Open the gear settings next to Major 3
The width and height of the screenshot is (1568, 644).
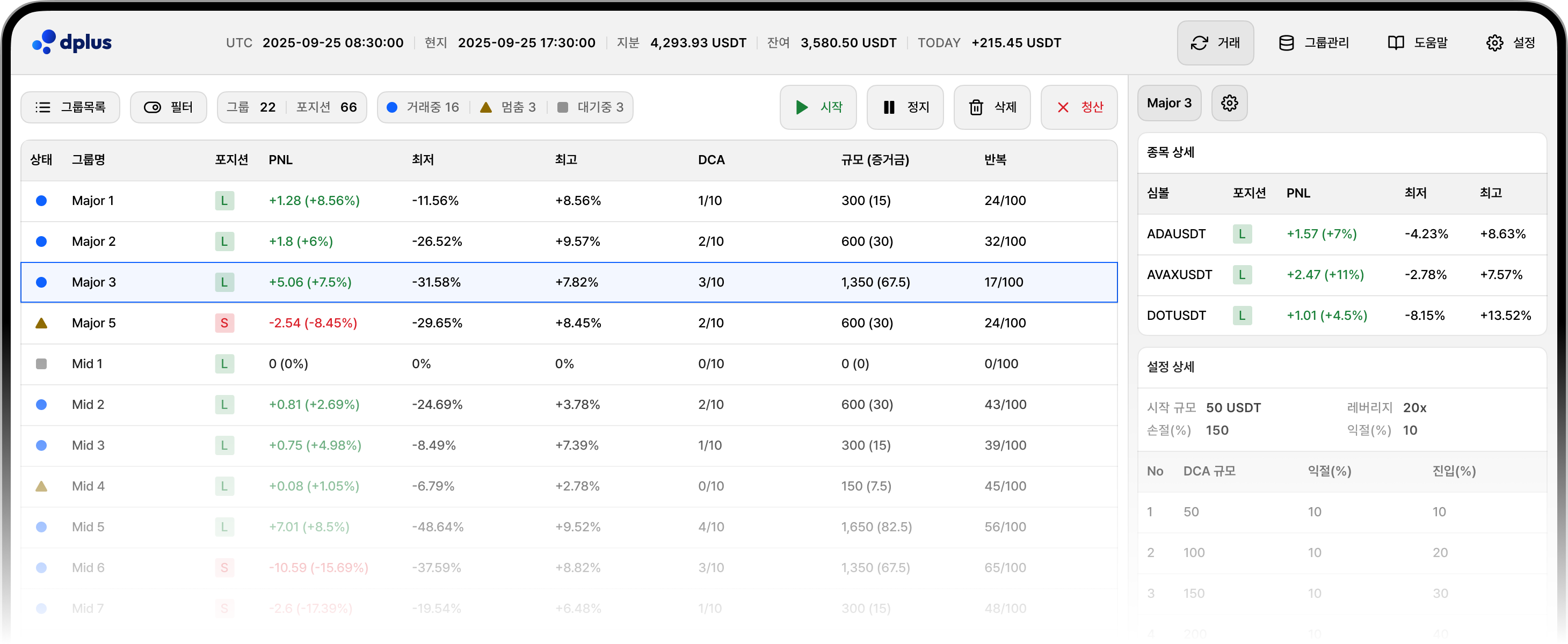(x=1229, y=103)
